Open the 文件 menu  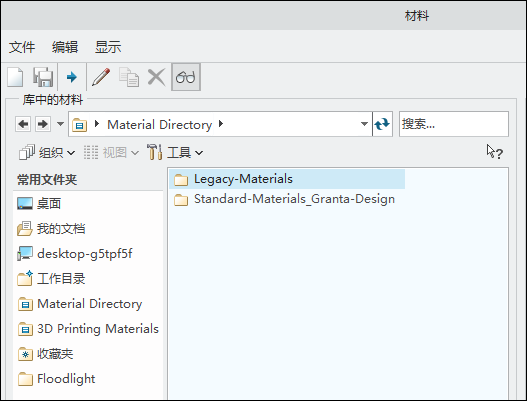[x=22, y=47]
